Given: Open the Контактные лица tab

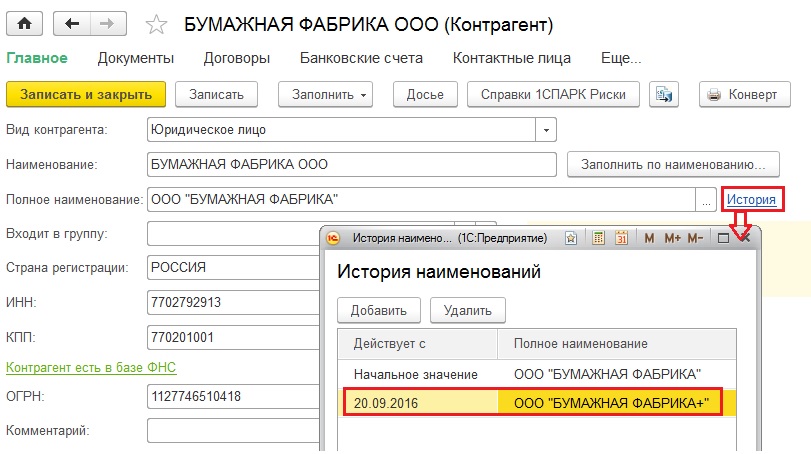Looking at the screenshot, I should (512, 58).
